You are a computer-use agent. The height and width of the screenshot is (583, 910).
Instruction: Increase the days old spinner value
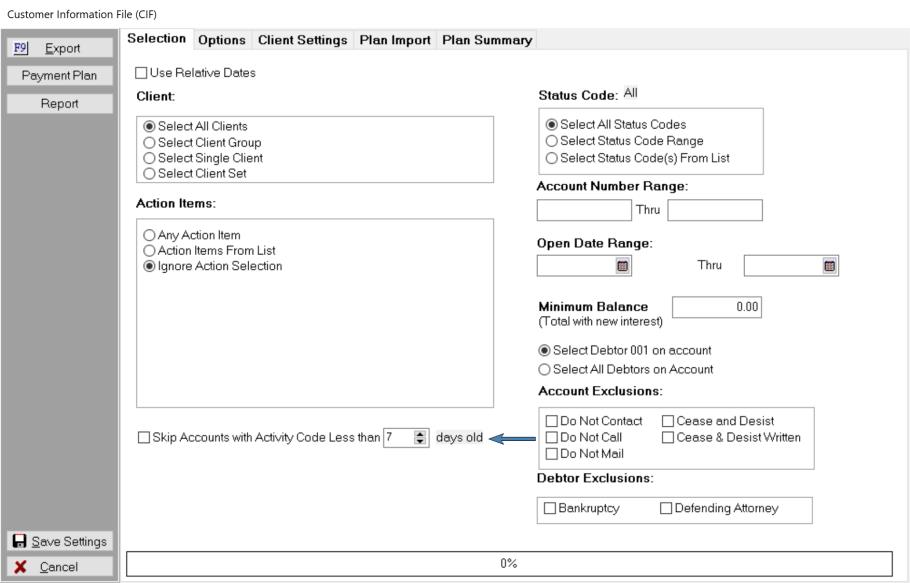[420, 434]
